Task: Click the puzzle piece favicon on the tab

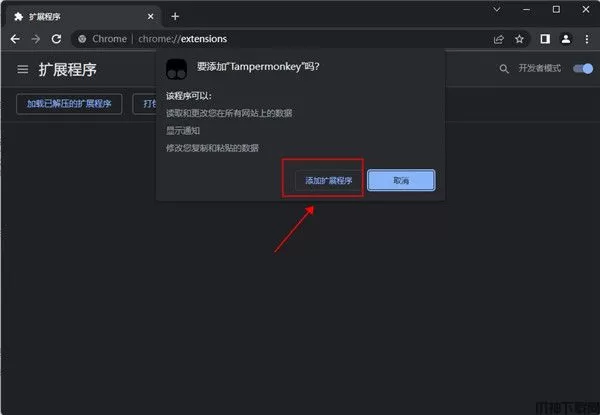Action: pyautogui.click(x=18, y=16)
